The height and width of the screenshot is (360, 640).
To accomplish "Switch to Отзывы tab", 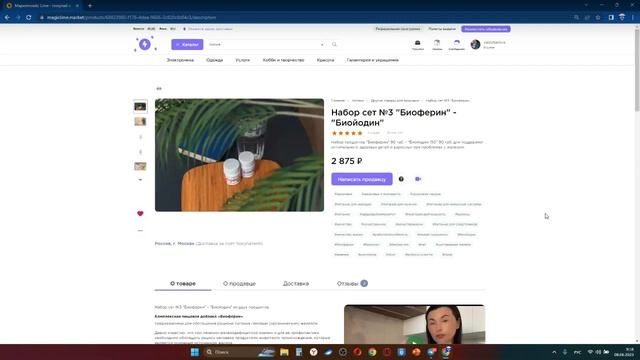I will point(352,283).
